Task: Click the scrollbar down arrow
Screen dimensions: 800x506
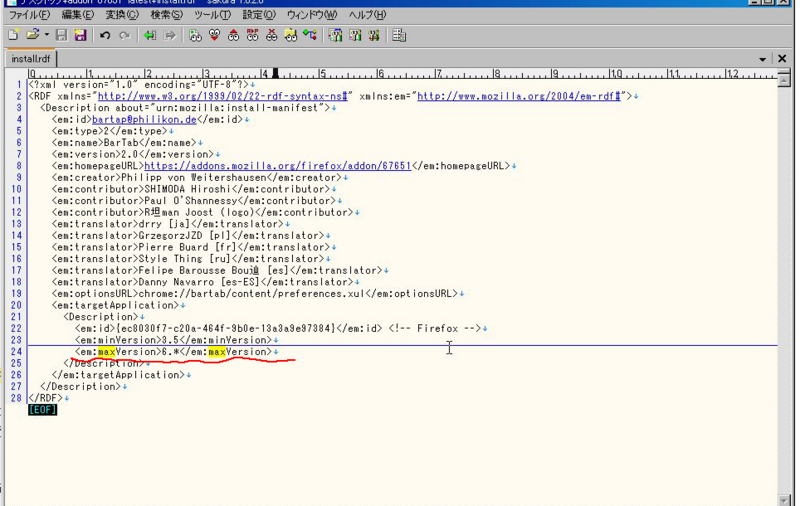Action: [x=784, y=499]
